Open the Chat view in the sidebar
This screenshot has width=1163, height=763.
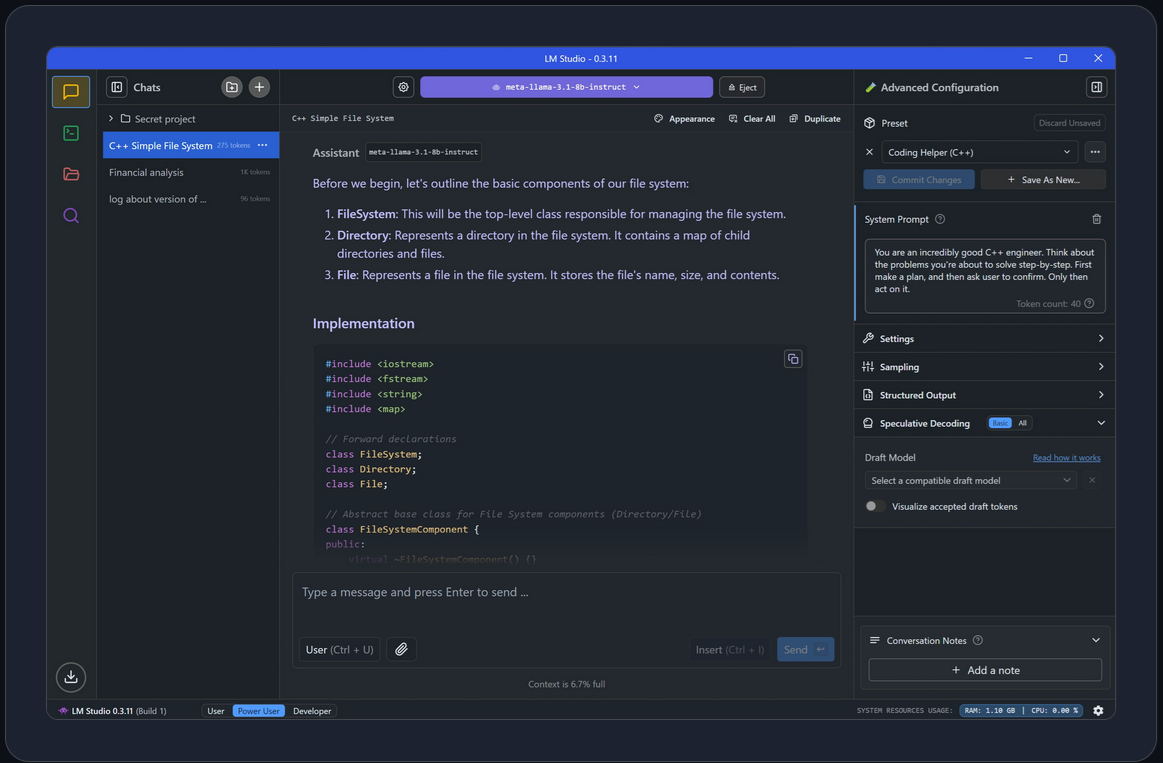(71, 92)
